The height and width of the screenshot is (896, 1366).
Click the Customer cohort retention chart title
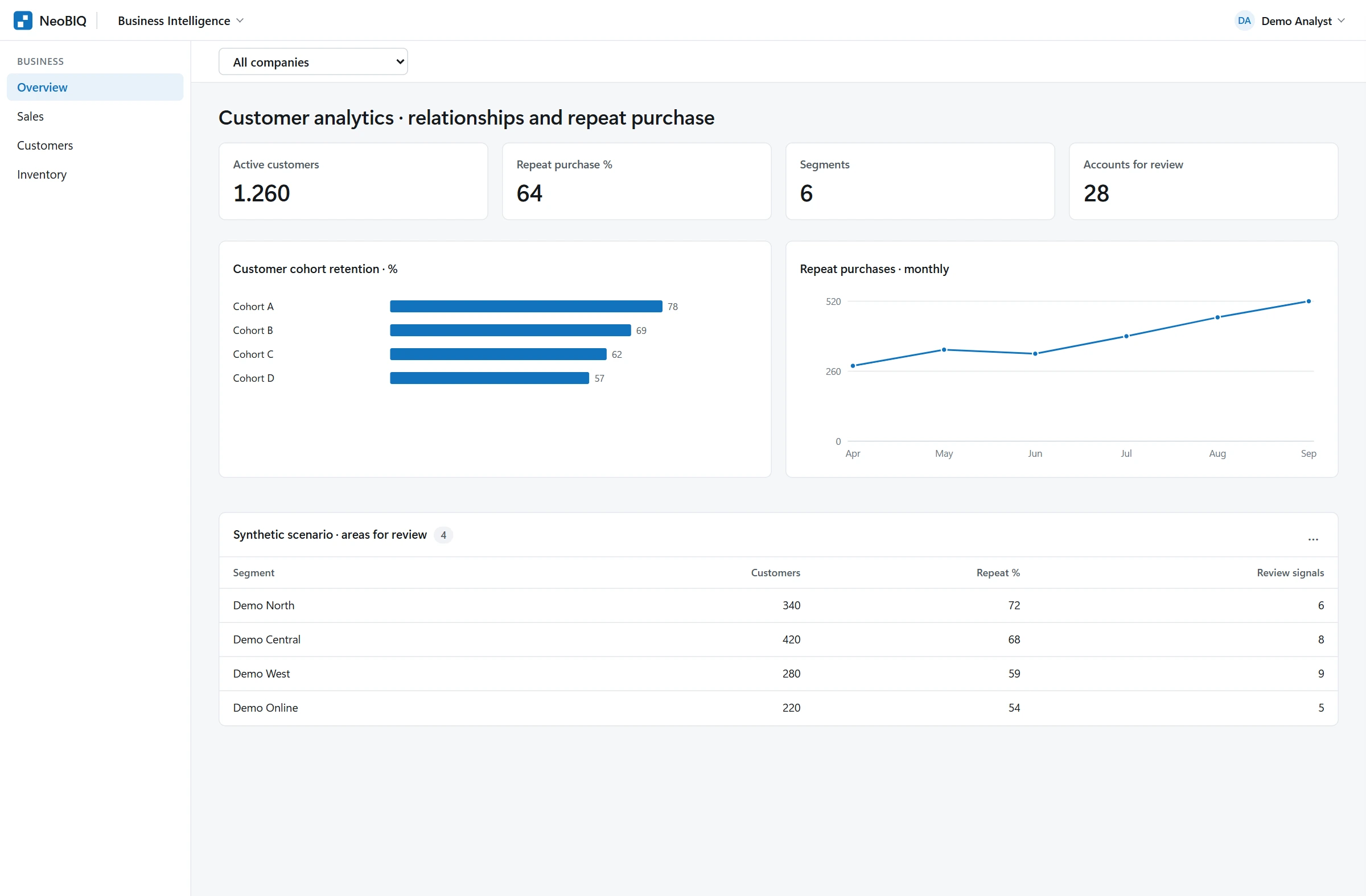pos(315,269)
